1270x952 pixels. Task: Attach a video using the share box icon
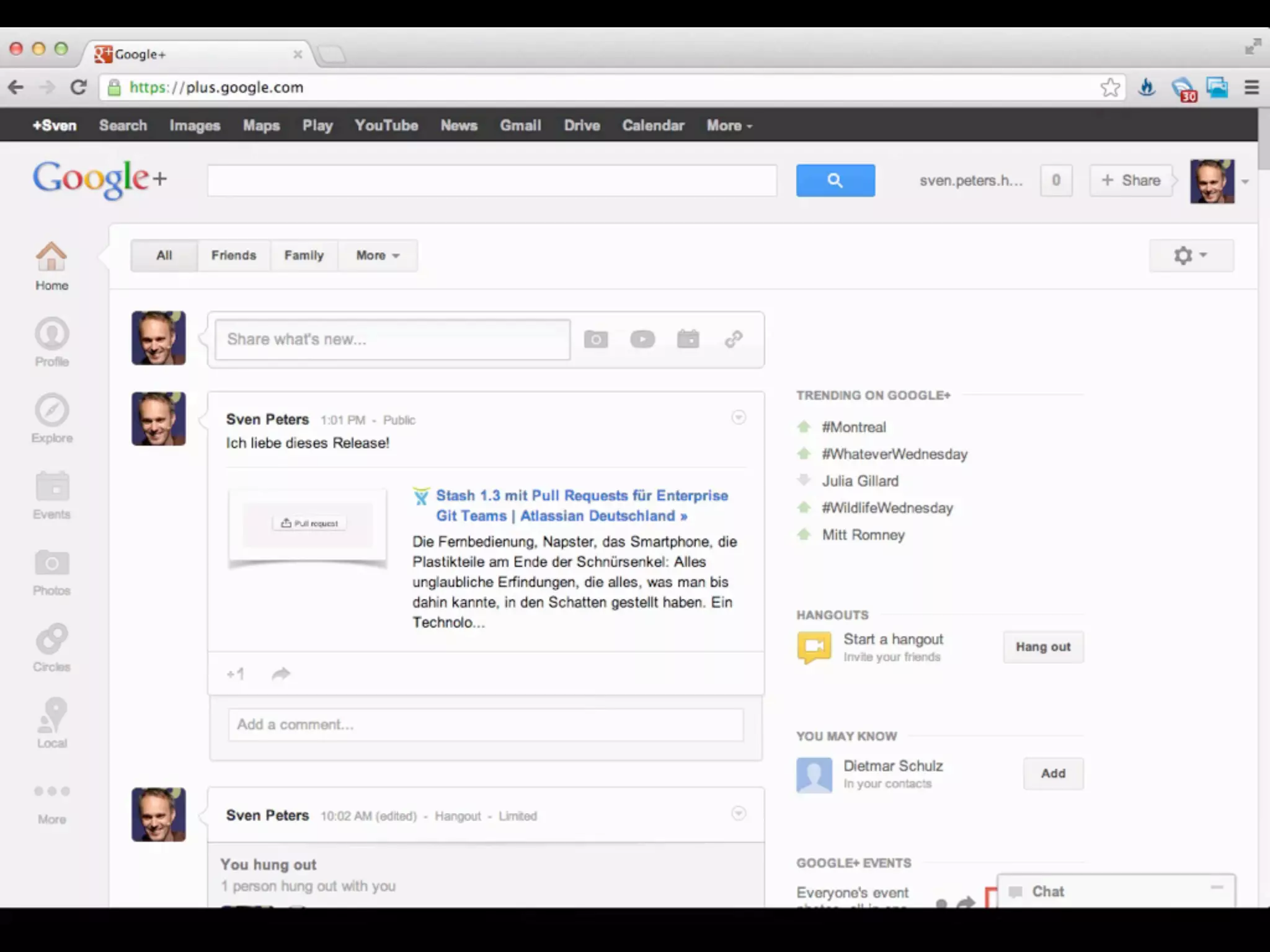642,339
